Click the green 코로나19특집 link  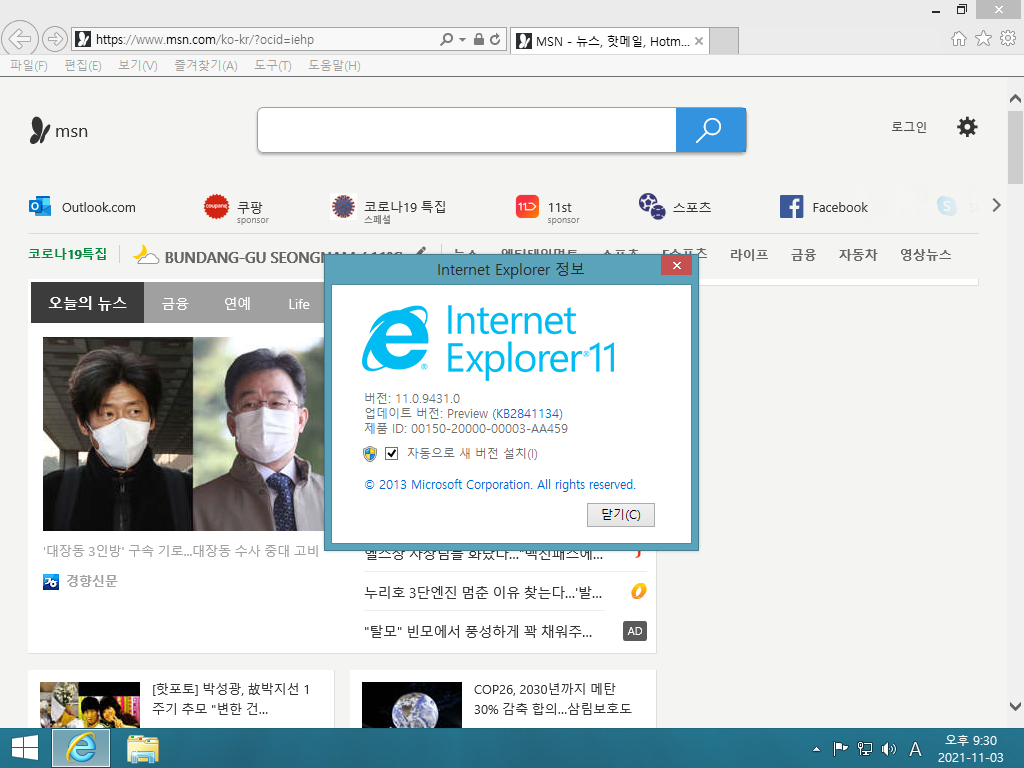[x=67, y=254]
